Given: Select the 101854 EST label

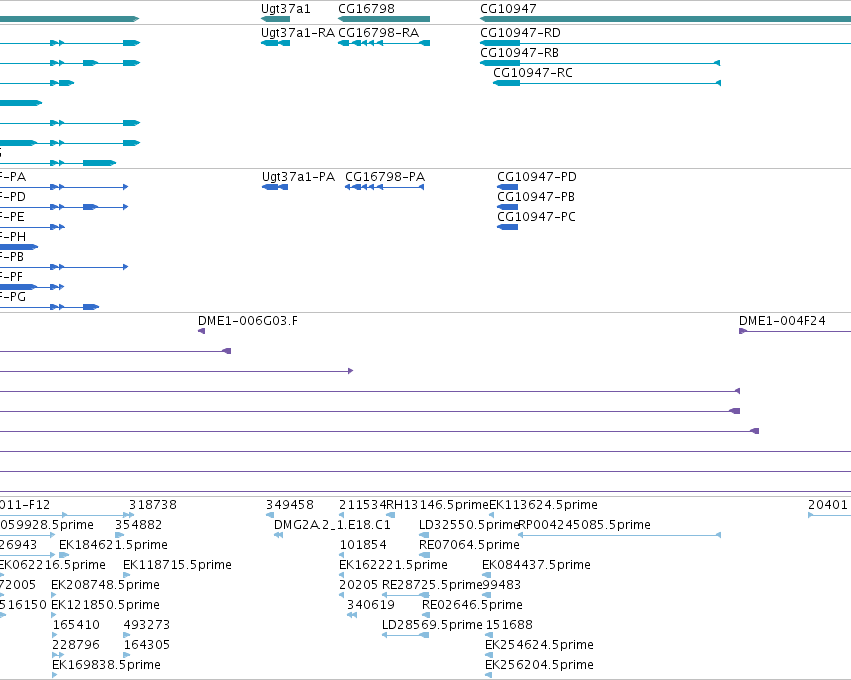Looking at the screenshot, I should 363,545.
